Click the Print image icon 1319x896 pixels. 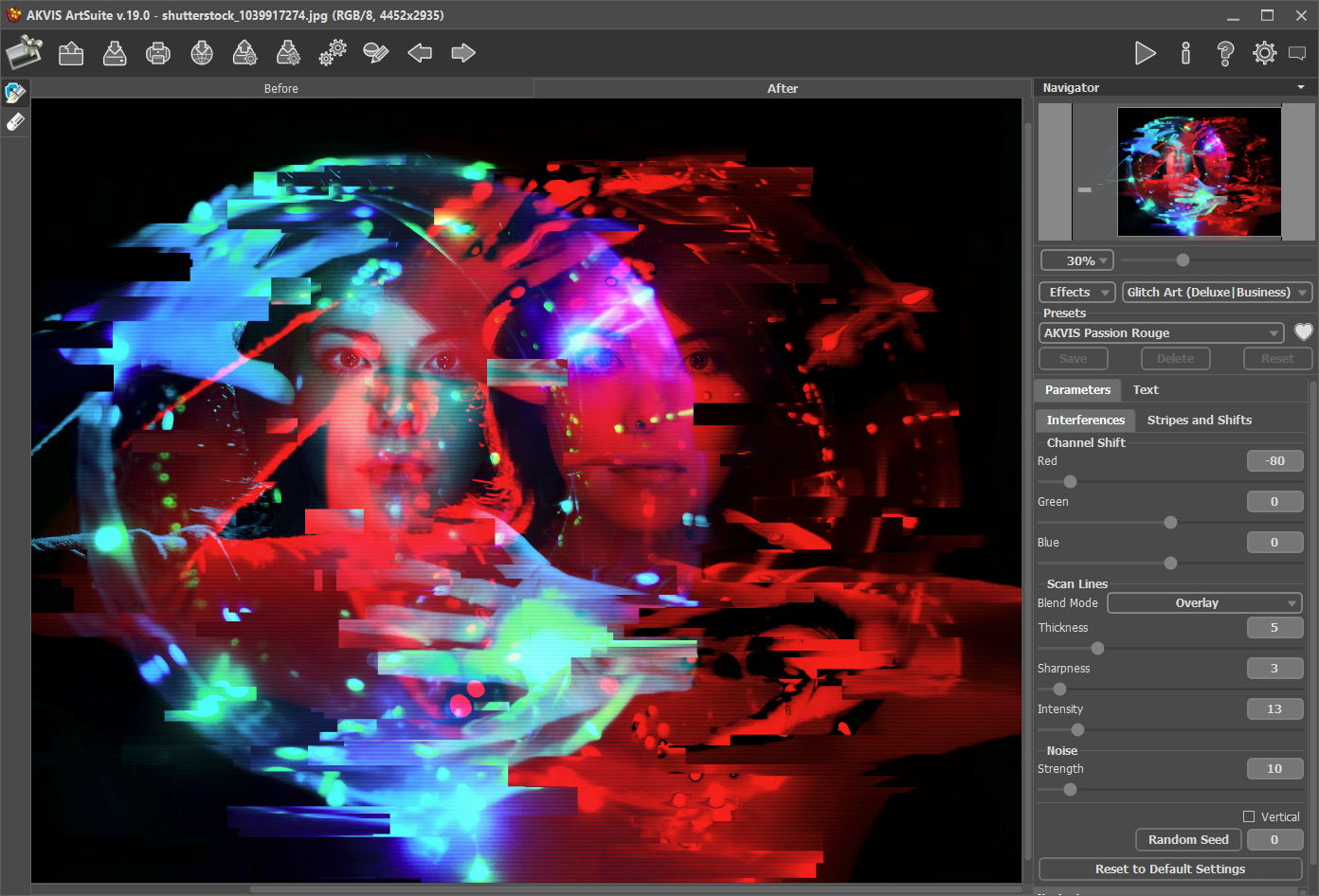coord(158,53)
